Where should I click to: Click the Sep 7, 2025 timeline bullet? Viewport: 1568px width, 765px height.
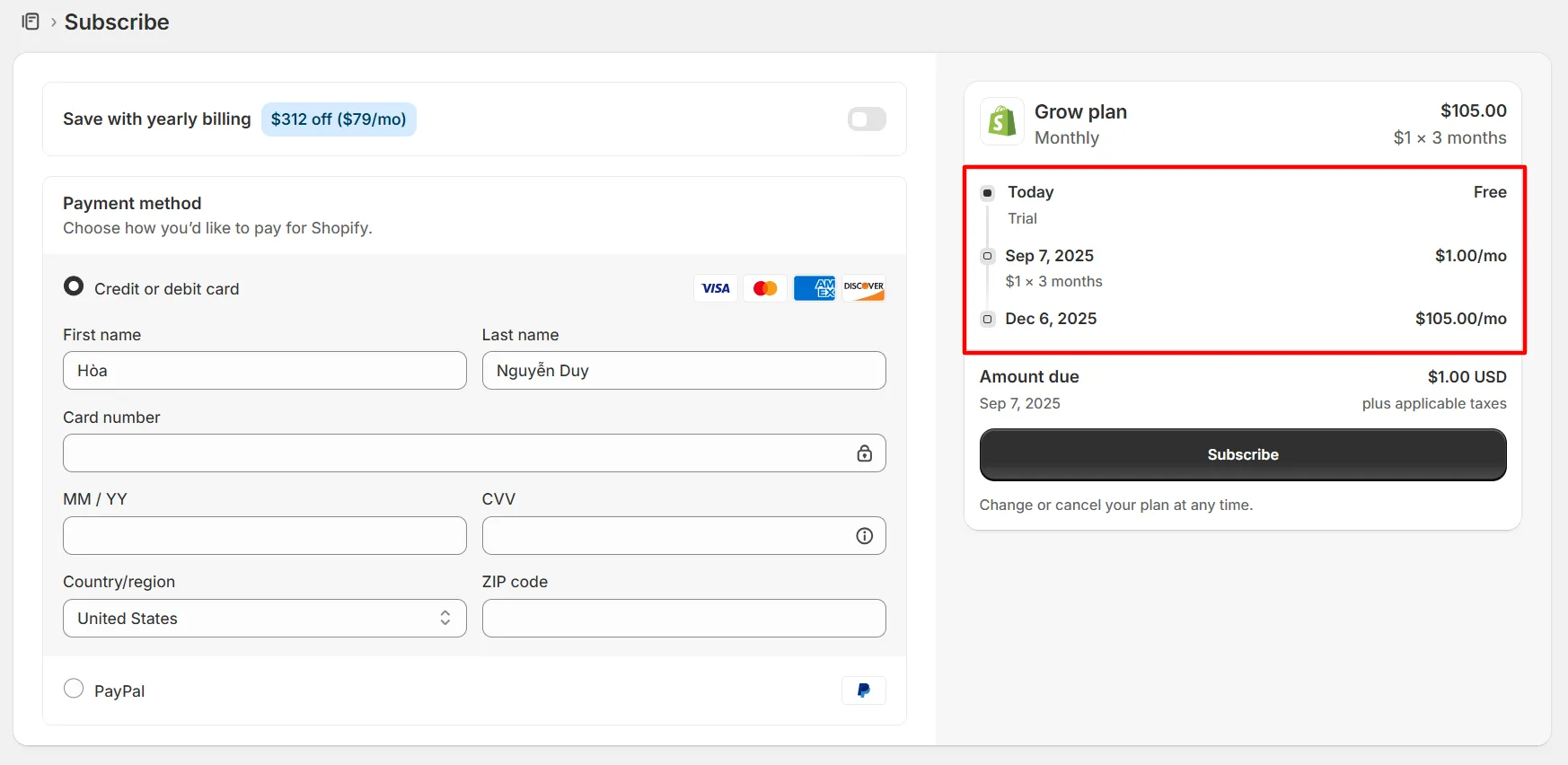pos(988,256)
